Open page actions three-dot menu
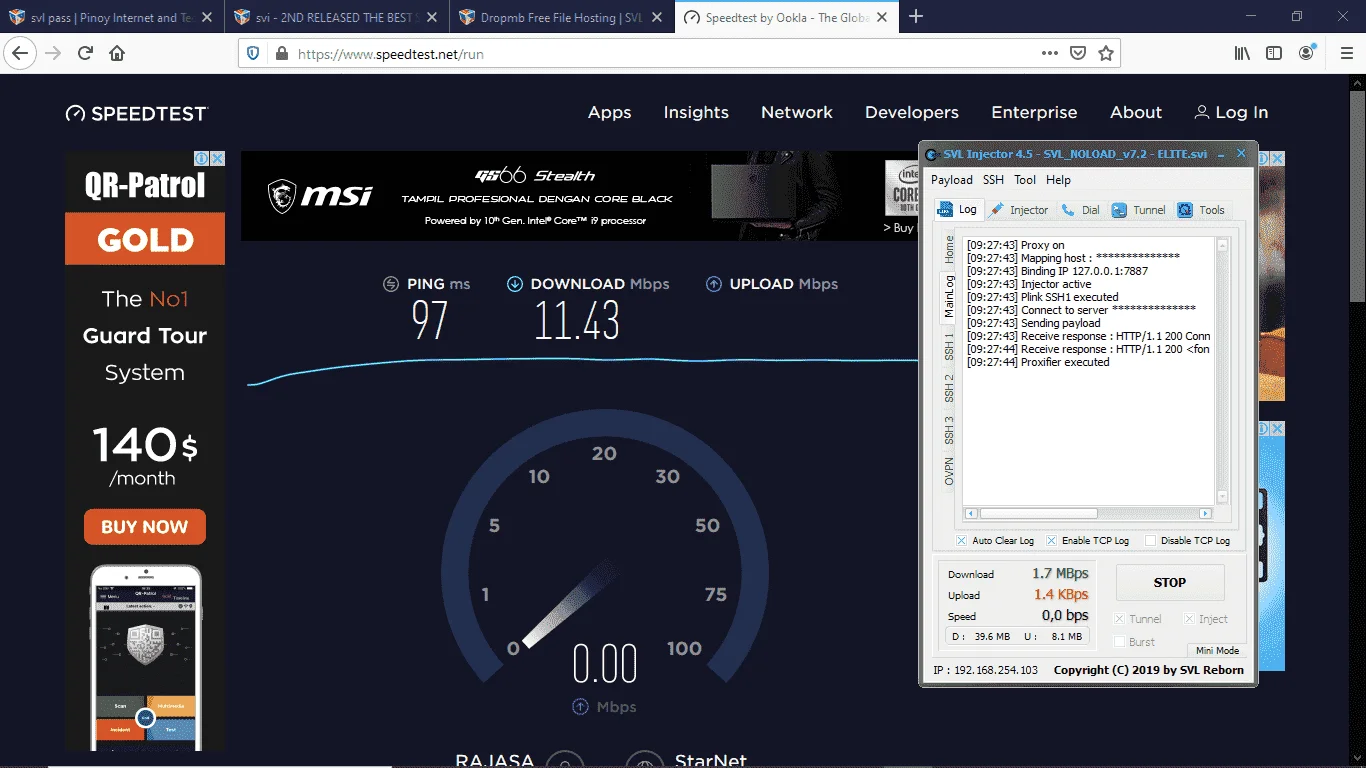Screen dimensions: 1366x768 pos(1049,54)
